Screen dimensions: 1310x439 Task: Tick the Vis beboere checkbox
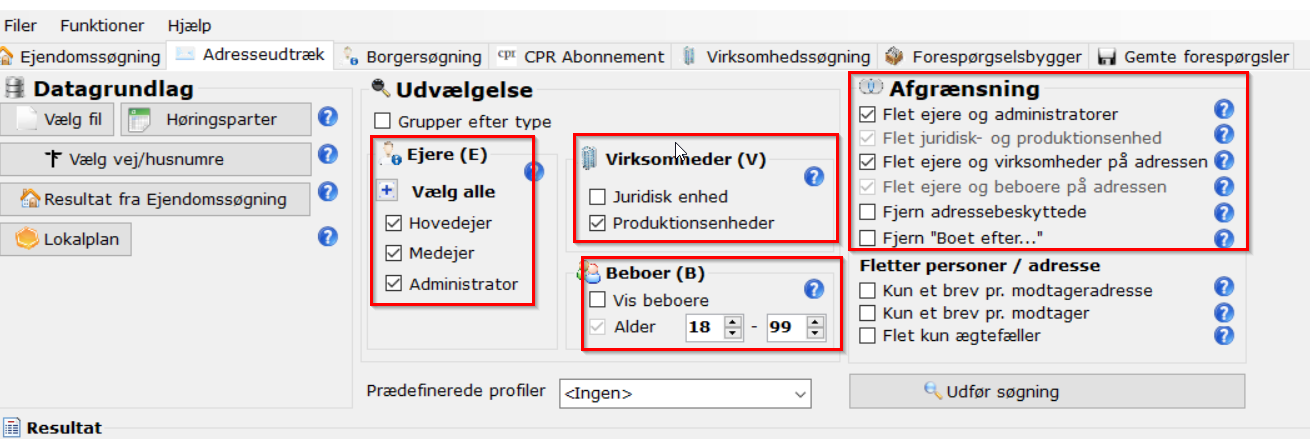tap(597, 300)
